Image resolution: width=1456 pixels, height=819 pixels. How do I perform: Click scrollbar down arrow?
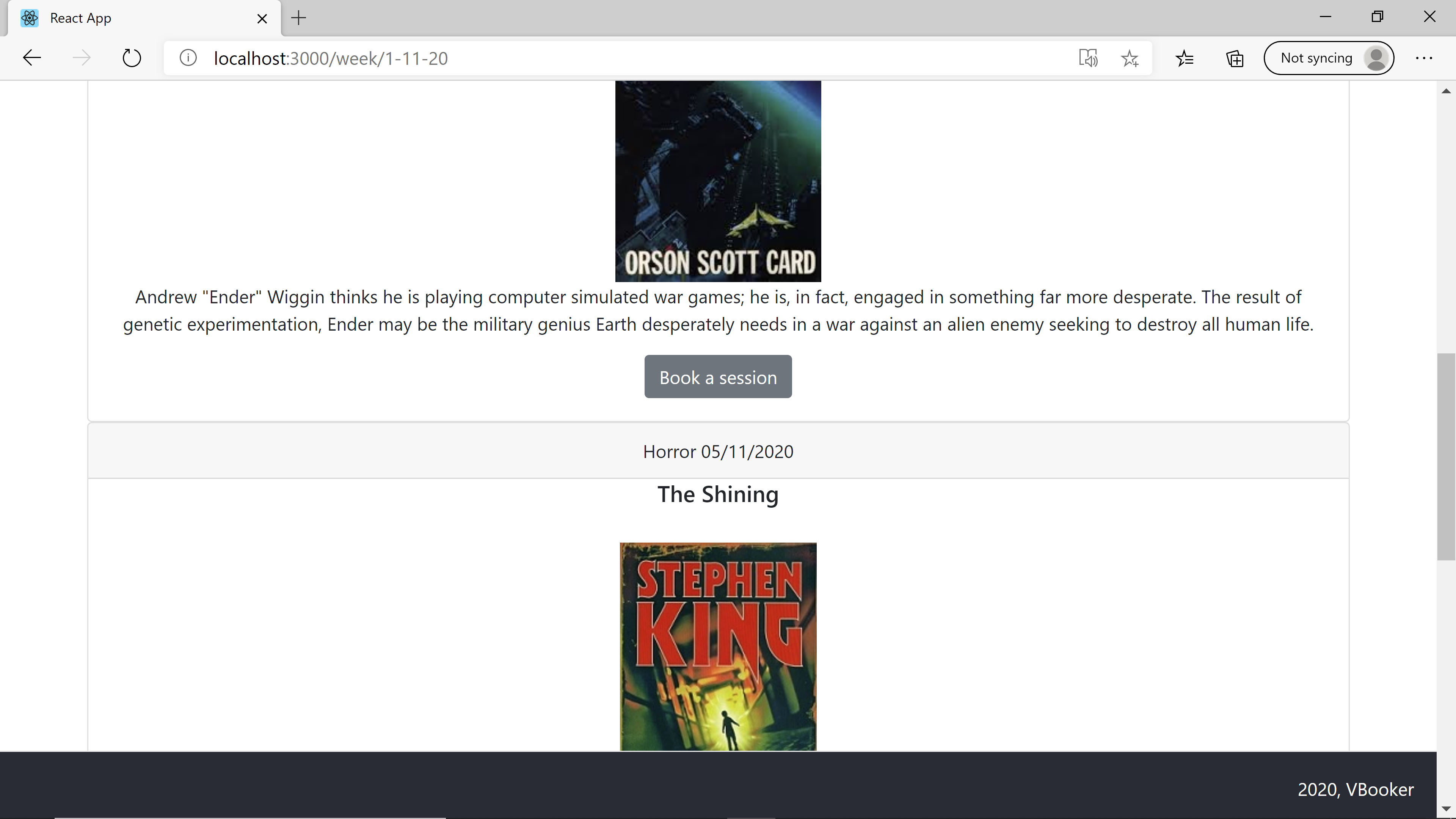[x=1446, y=809]
